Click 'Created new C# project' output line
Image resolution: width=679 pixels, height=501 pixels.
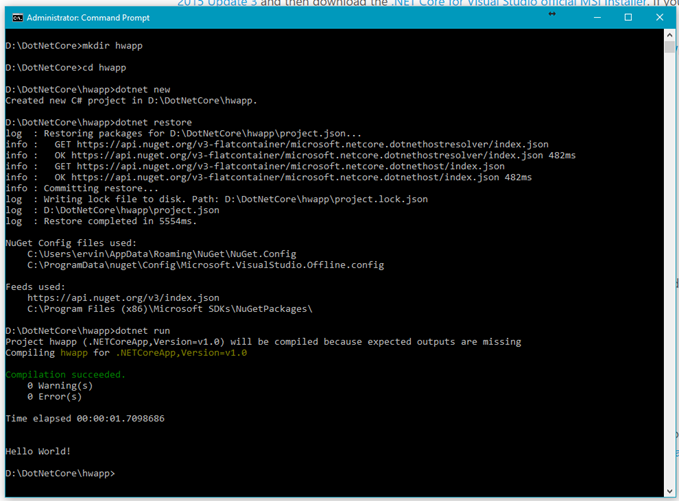[131, 101]
